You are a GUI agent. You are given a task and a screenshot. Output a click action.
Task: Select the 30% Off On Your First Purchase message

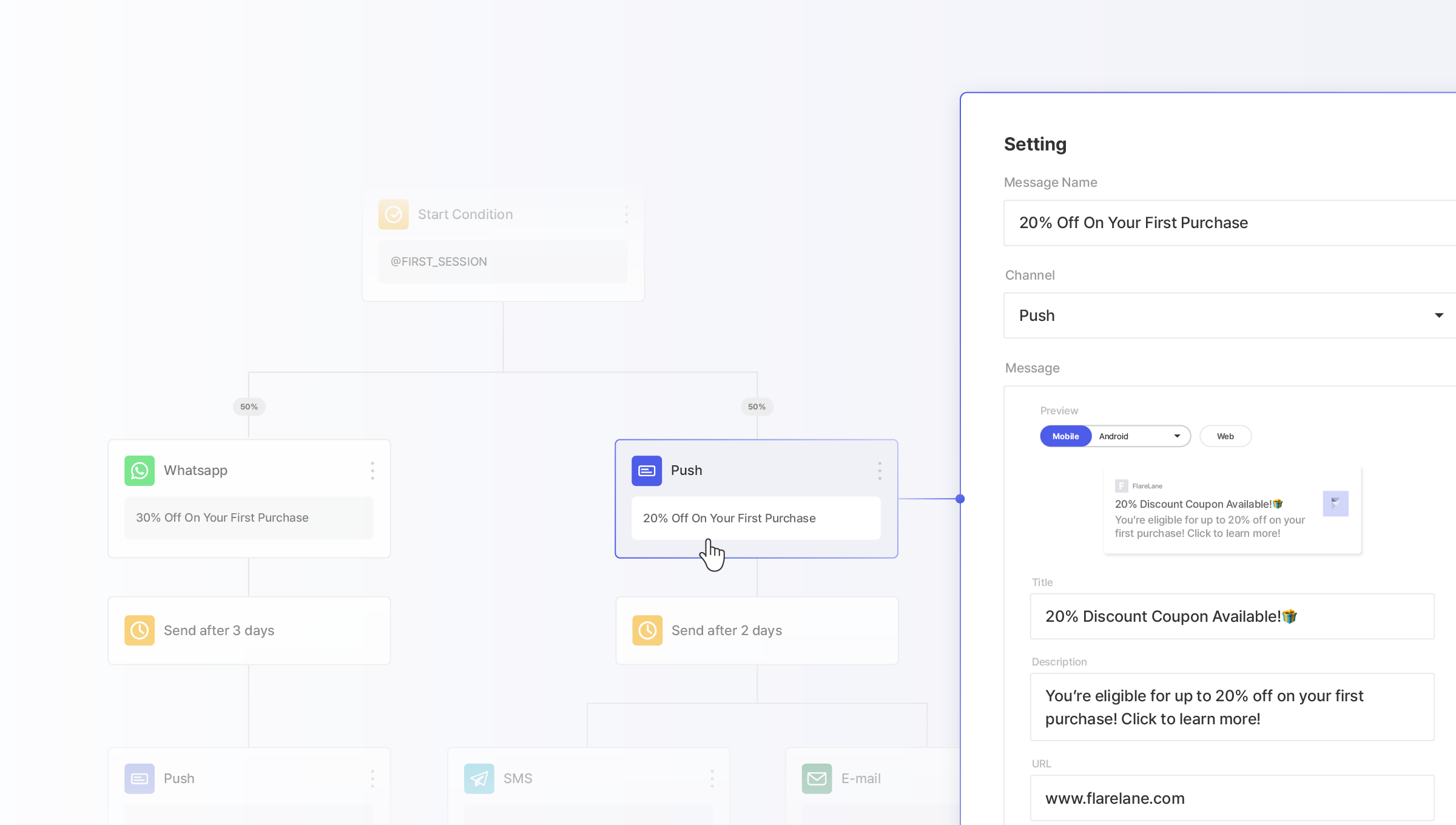(249, 517)
